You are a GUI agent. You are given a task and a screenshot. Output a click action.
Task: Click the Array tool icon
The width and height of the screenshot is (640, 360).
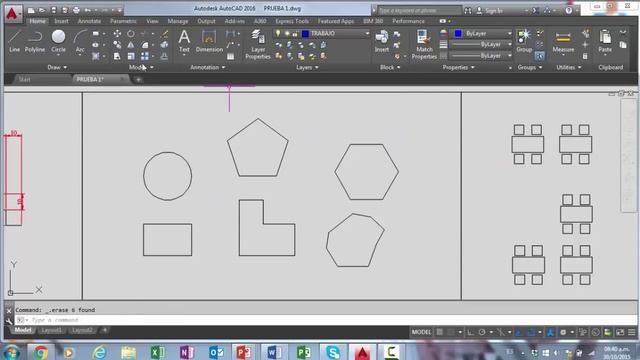pyautogui.click(x=145, y=56)
